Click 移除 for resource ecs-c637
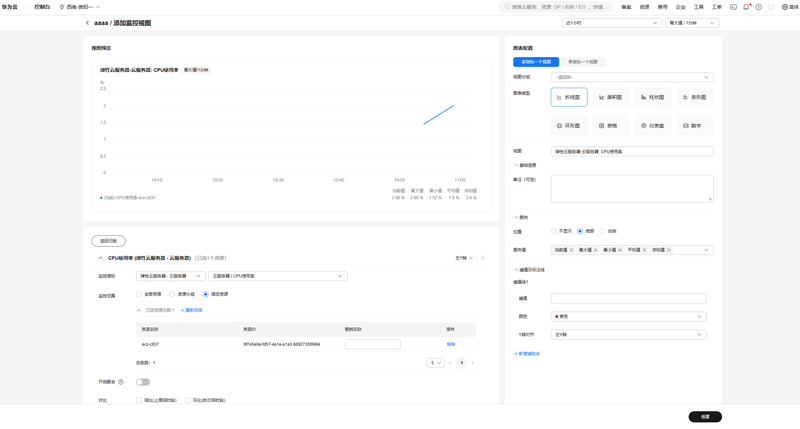Image resolution: width=800 pixels, height=429 pixels. pyautogui.click(x=451, y=344)
